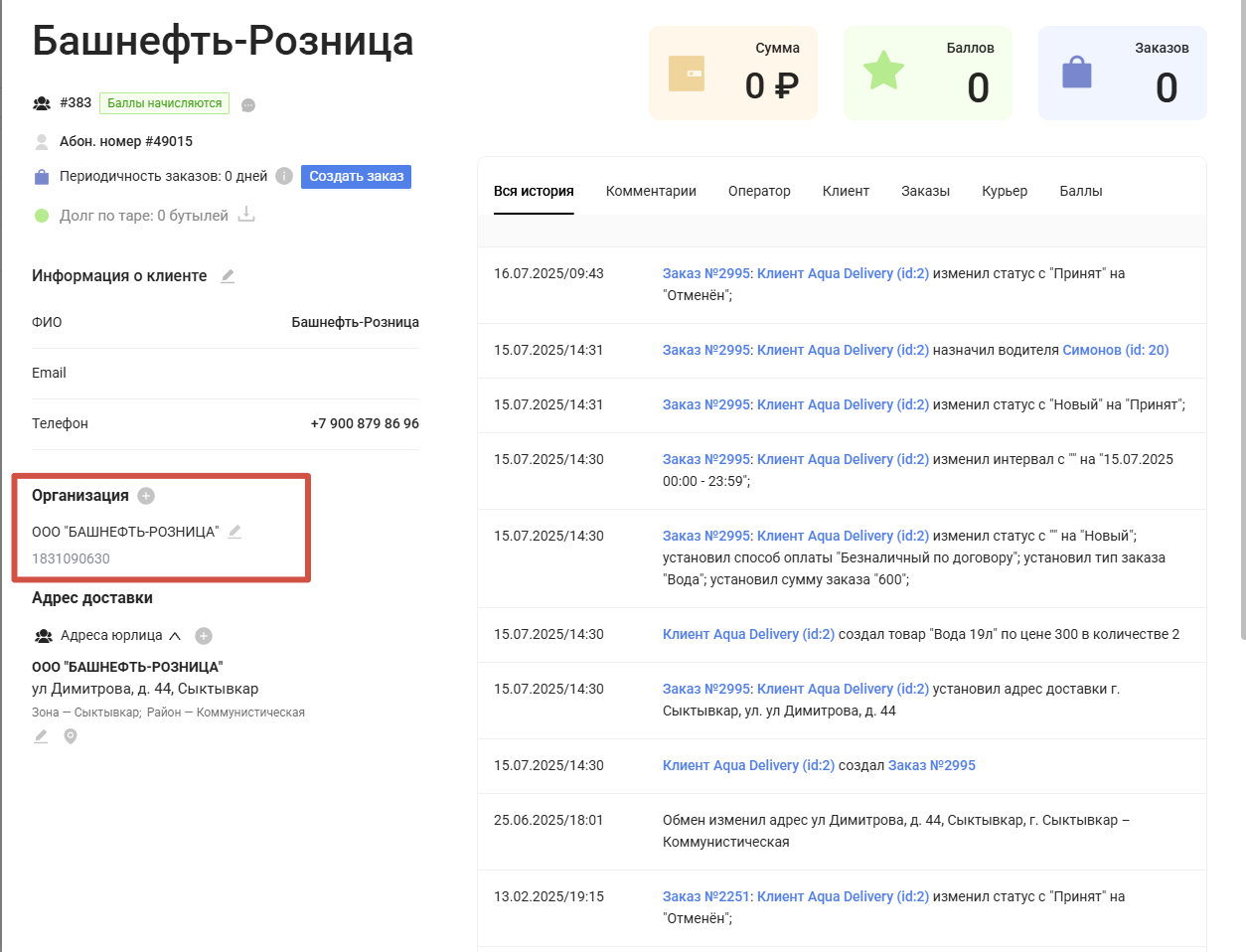Click the info icon near order periodicity

click(x=284, y=176)
